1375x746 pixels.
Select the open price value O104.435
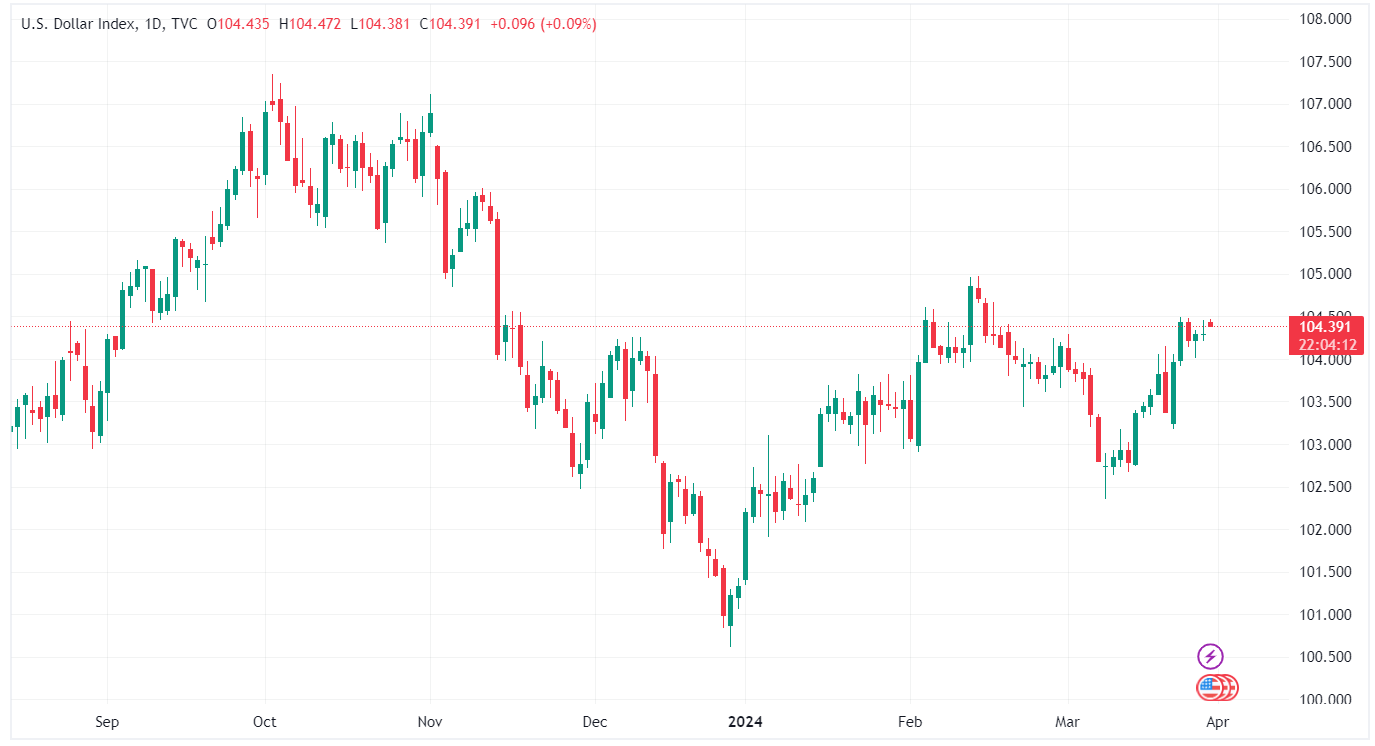[x=238, y=23]
